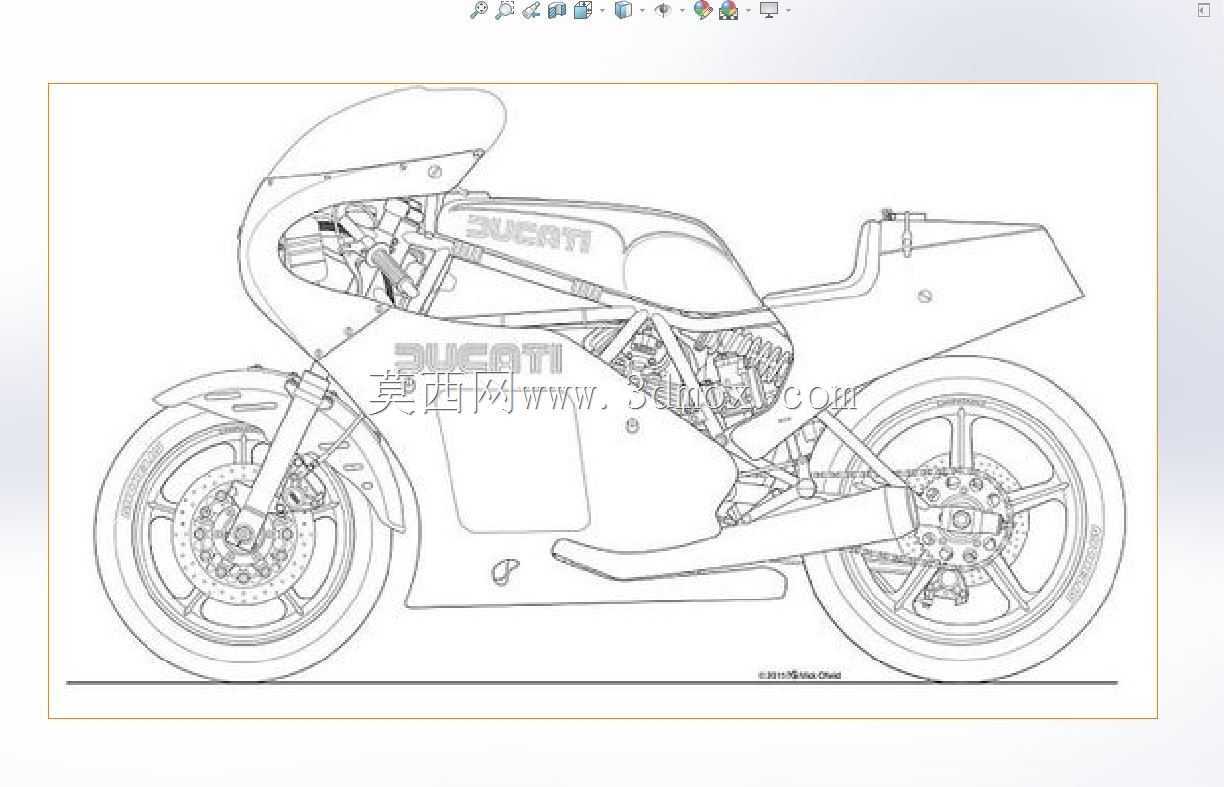Toggle the Hide/Show Items eye icon
1224x787 pixels.
click(x=662, y=10)
